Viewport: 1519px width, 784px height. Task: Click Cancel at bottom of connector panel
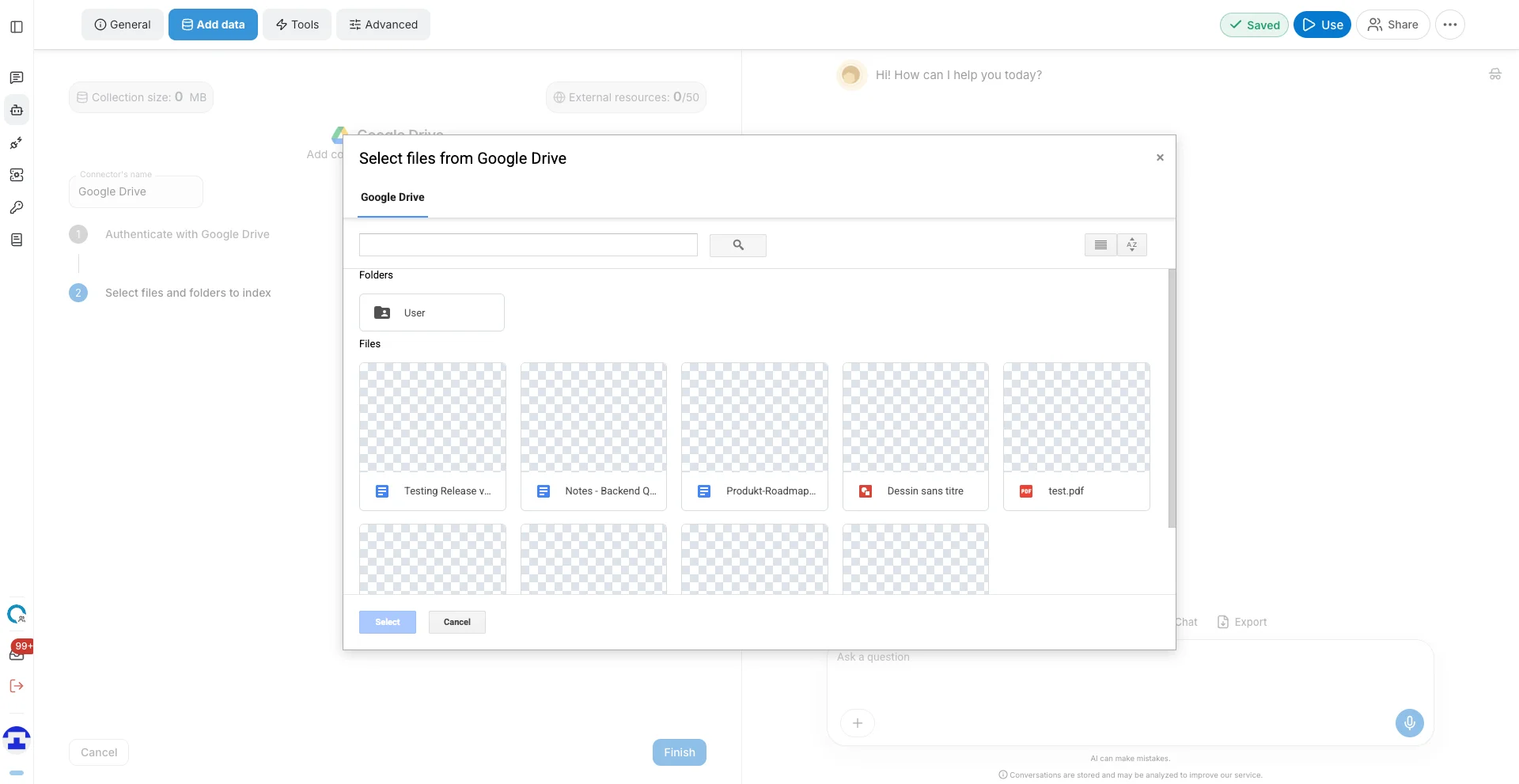point(99,752)
